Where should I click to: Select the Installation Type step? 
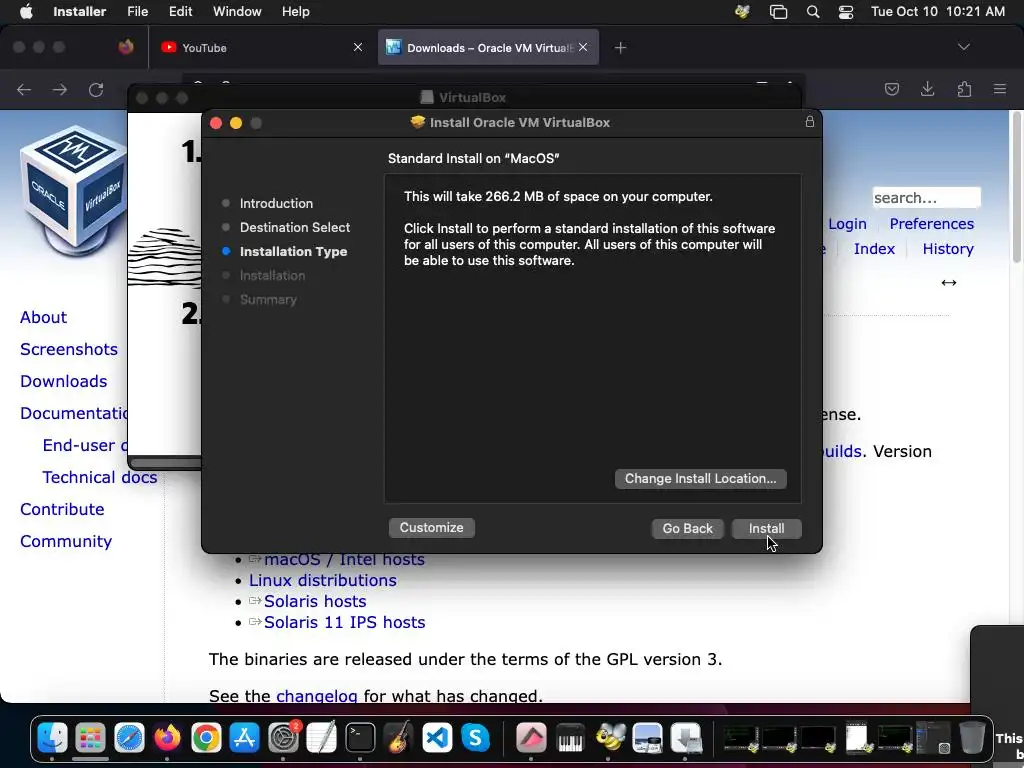click(293, 251)
